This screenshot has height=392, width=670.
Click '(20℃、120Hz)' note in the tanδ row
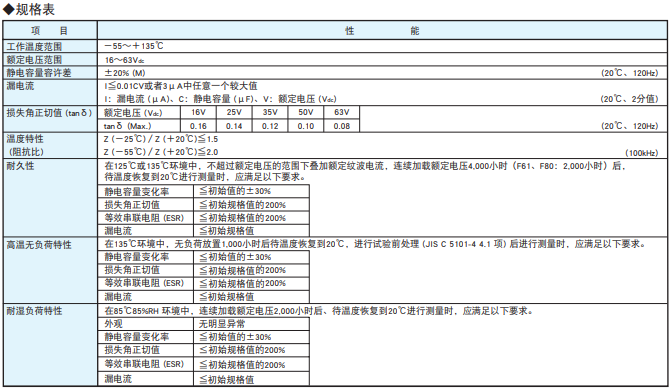click(x=629, y=126)
